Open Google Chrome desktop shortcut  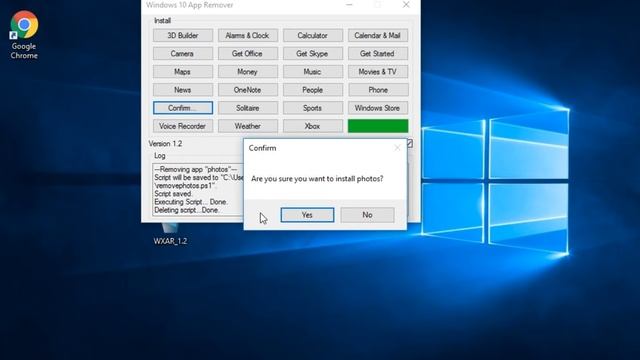click(x=24, y=35)
